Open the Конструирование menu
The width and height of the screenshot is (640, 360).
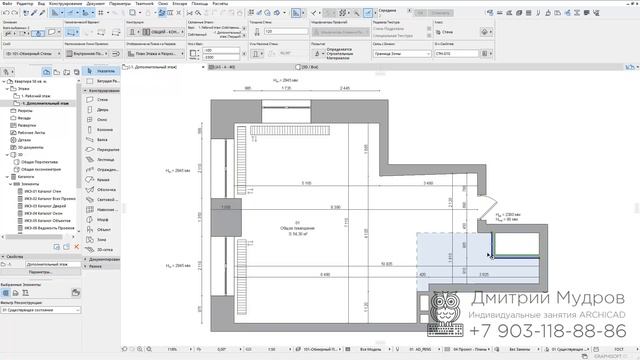coord(65,3)
